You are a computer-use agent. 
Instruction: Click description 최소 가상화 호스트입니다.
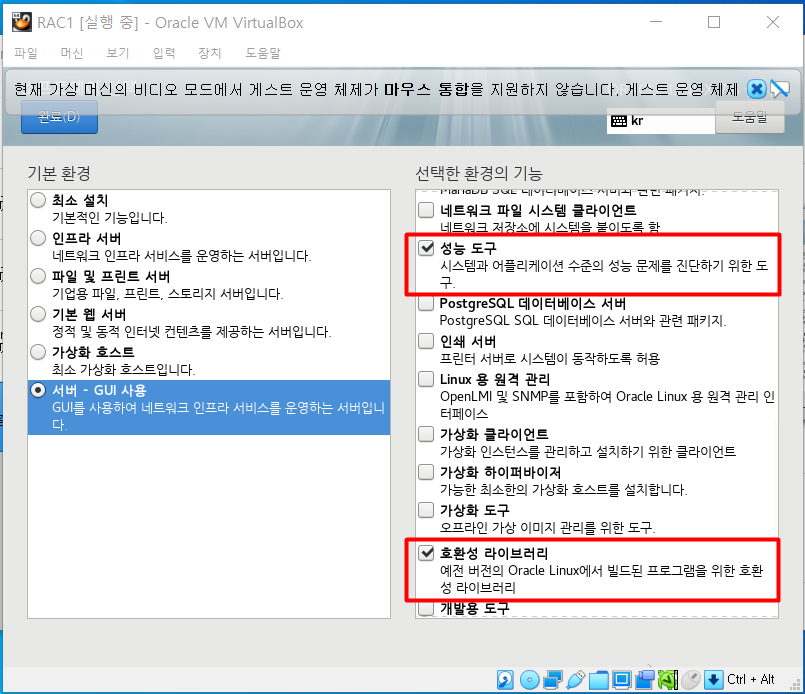(124, 370)
